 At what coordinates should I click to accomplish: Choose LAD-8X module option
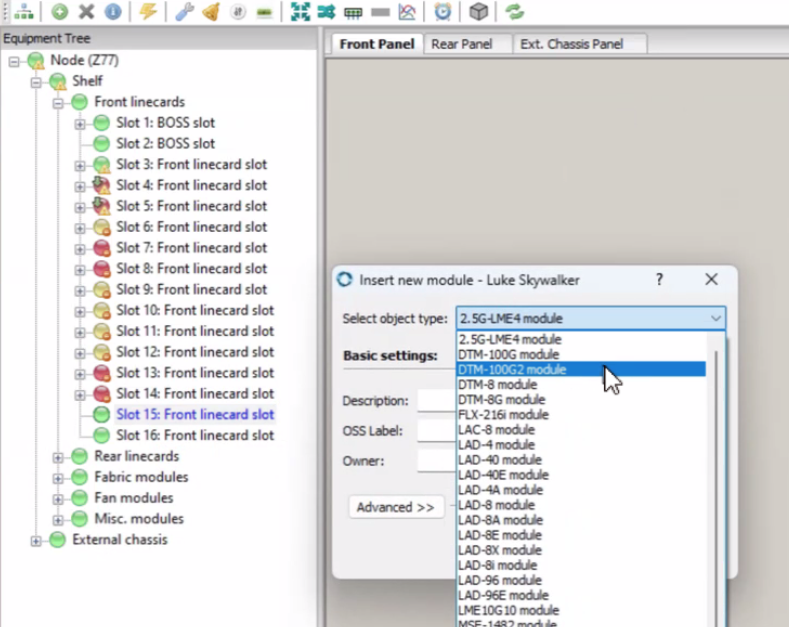point(581,550)
